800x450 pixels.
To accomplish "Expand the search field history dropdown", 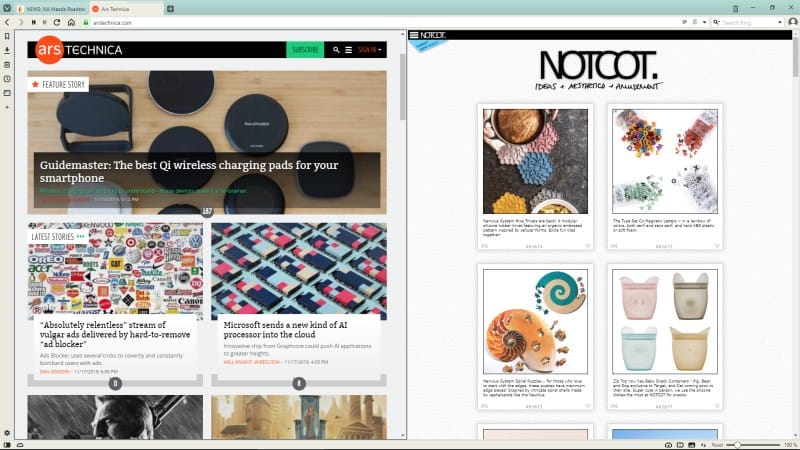I will click(780, 22).
